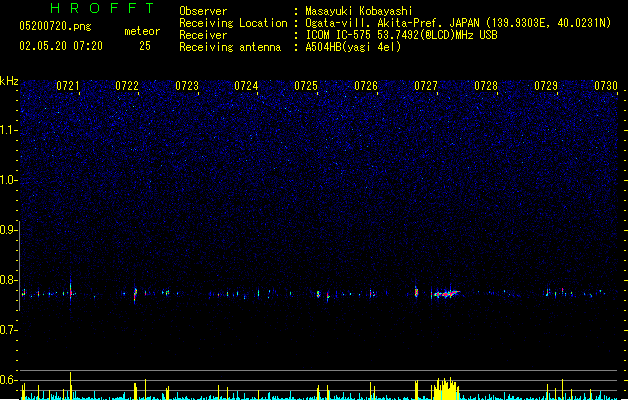This screenshot has width=629, height=400.
Task: Click the 1.1 kHz axis label
Action: (8, 130)
